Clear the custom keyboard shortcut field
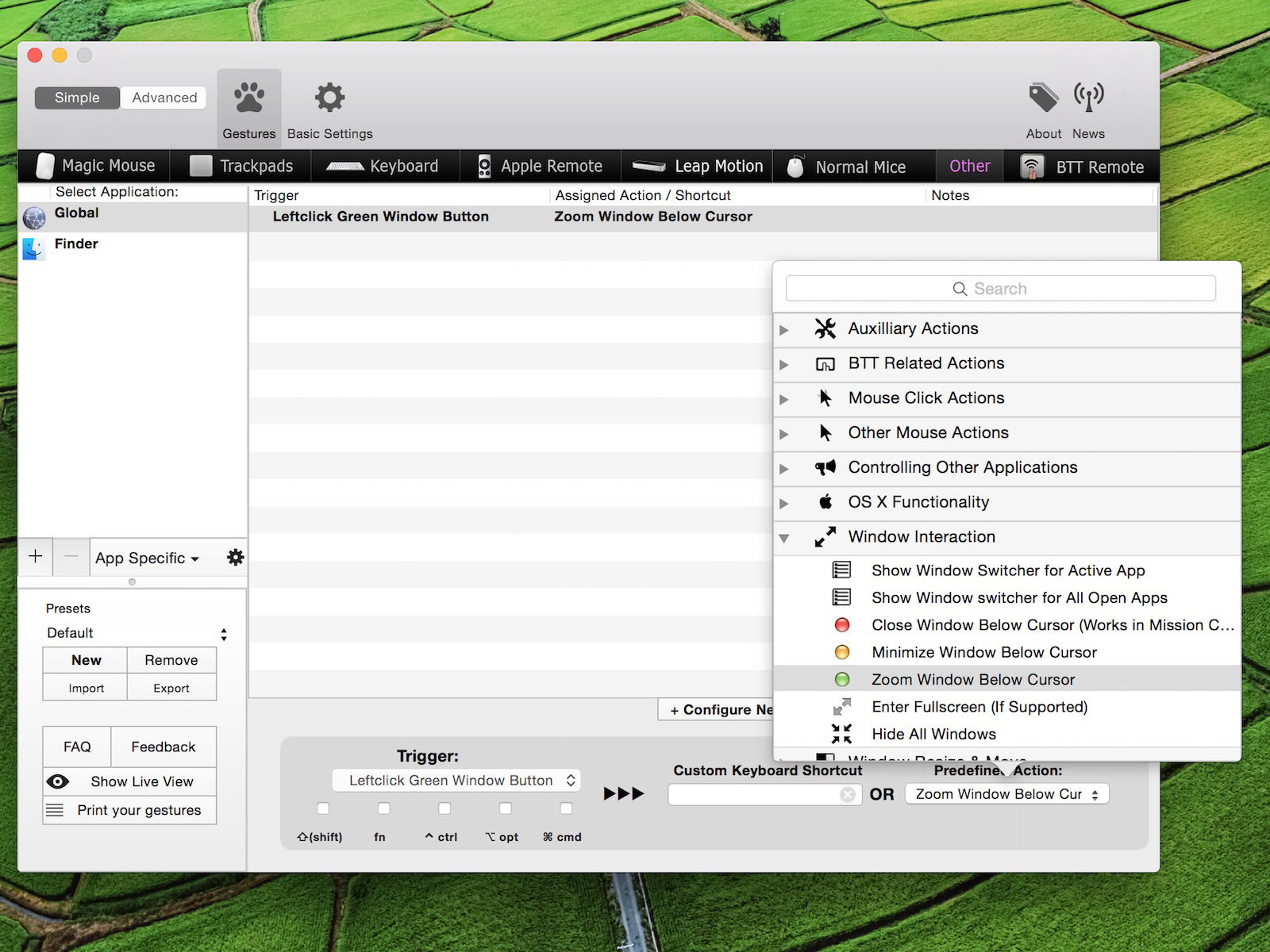 (x=848, y=794)
